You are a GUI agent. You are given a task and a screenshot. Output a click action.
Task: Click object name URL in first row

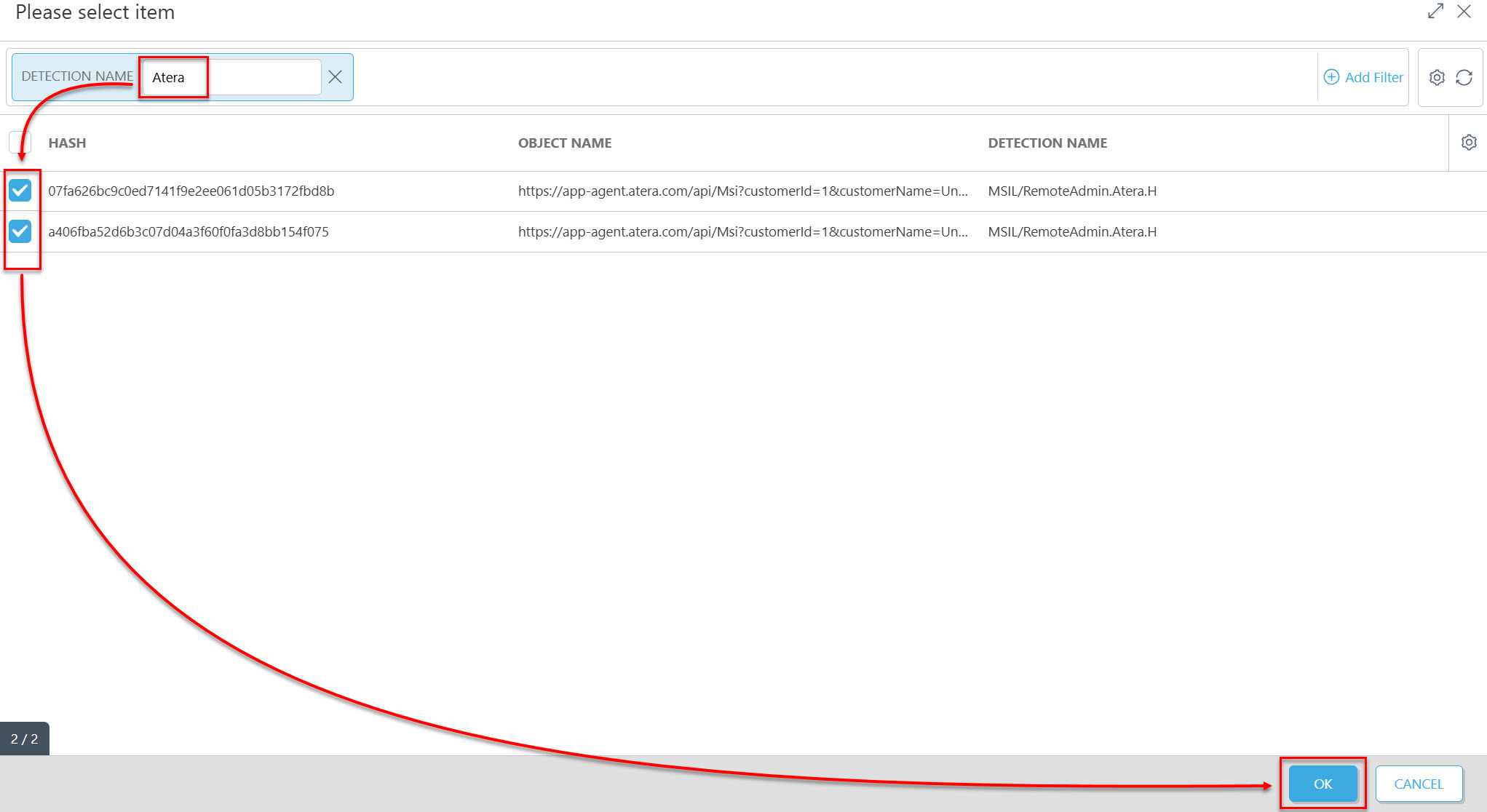click(x=743, y=191)
